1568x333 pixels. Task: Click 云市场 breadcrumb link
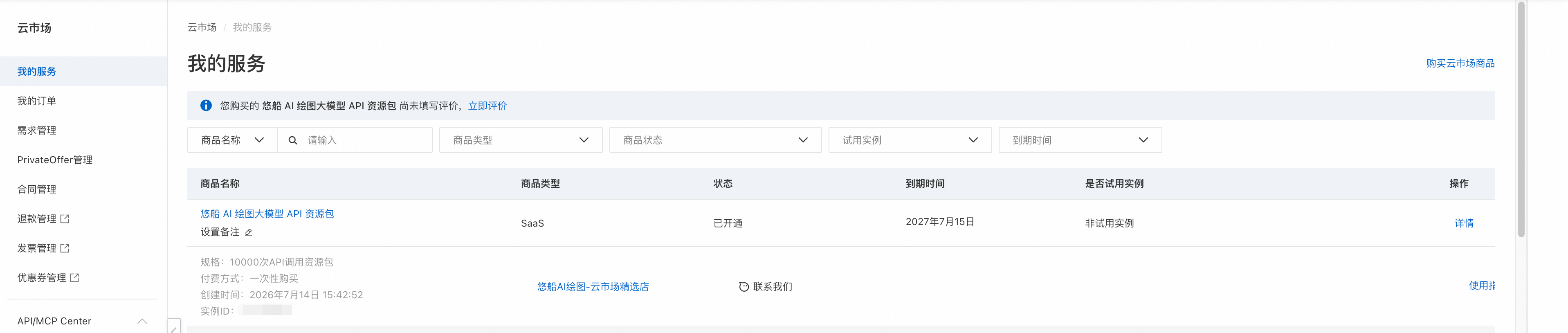[x=202, y=27]
